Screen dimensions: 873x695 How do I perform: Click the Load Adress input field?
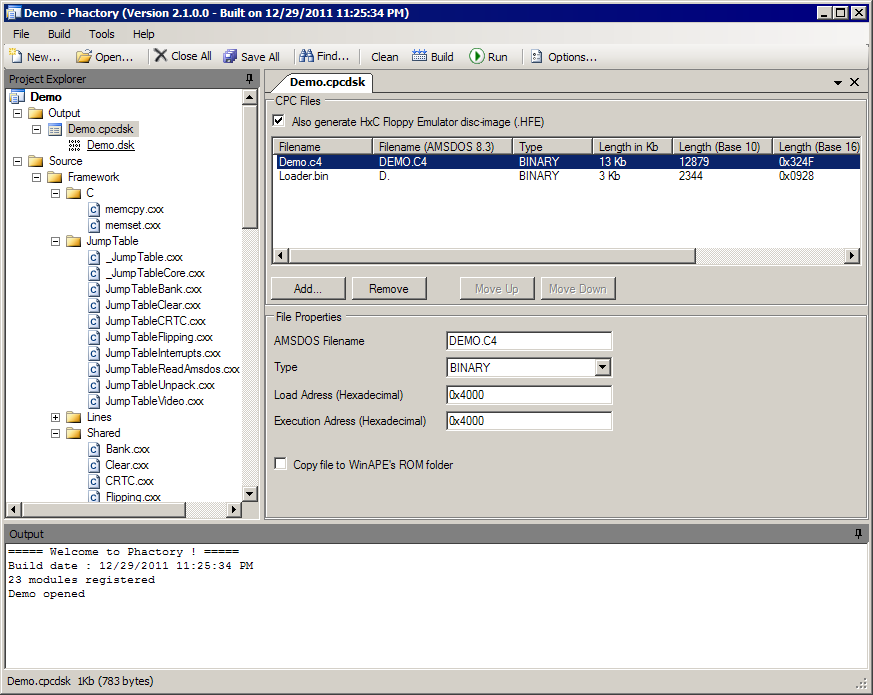click(528, 395)
